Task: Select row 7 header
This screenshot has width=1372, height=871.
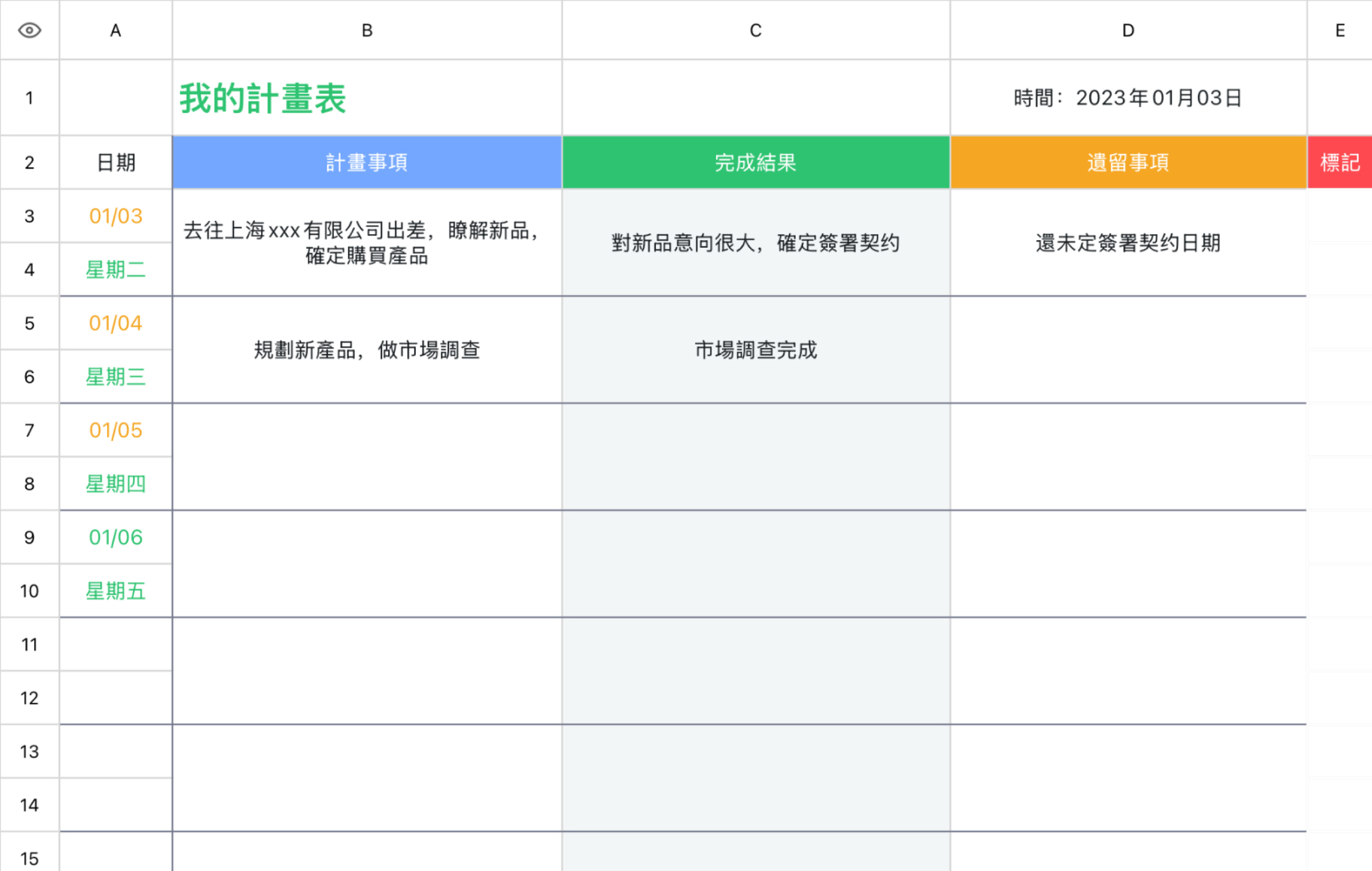Action: tap(29, 430)
